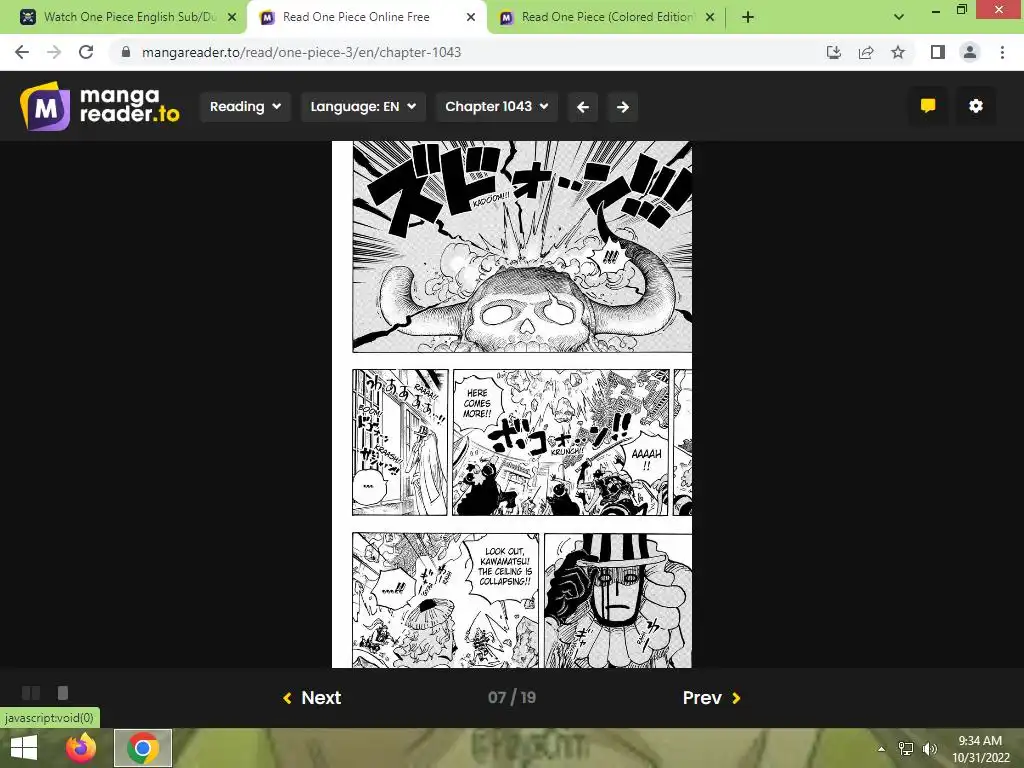The image size is (1024, 768).
Task: Click the manga page image
Action: 512,404
